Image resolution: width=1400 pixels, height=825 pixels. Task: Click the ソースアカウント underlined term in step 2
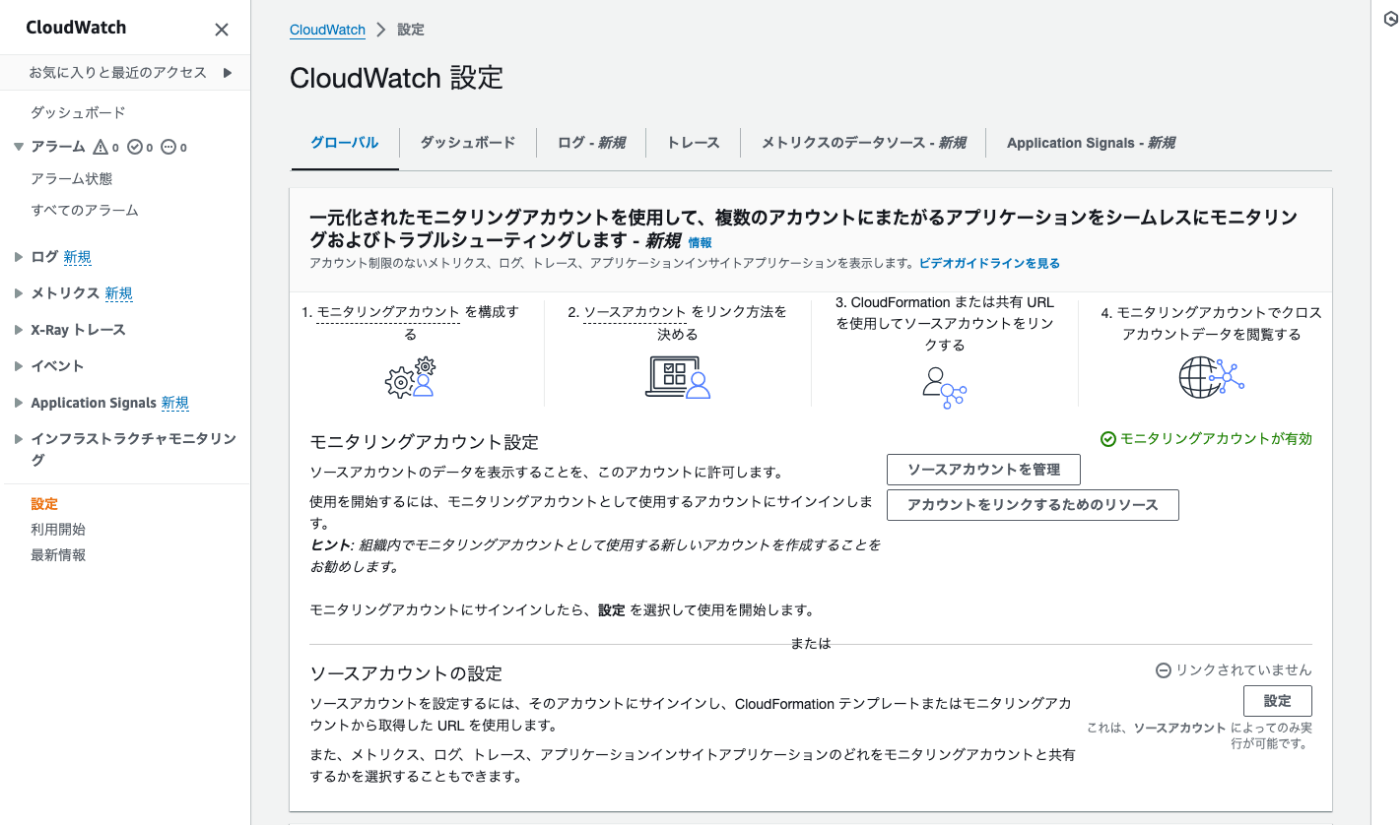[x=634, y=313]
